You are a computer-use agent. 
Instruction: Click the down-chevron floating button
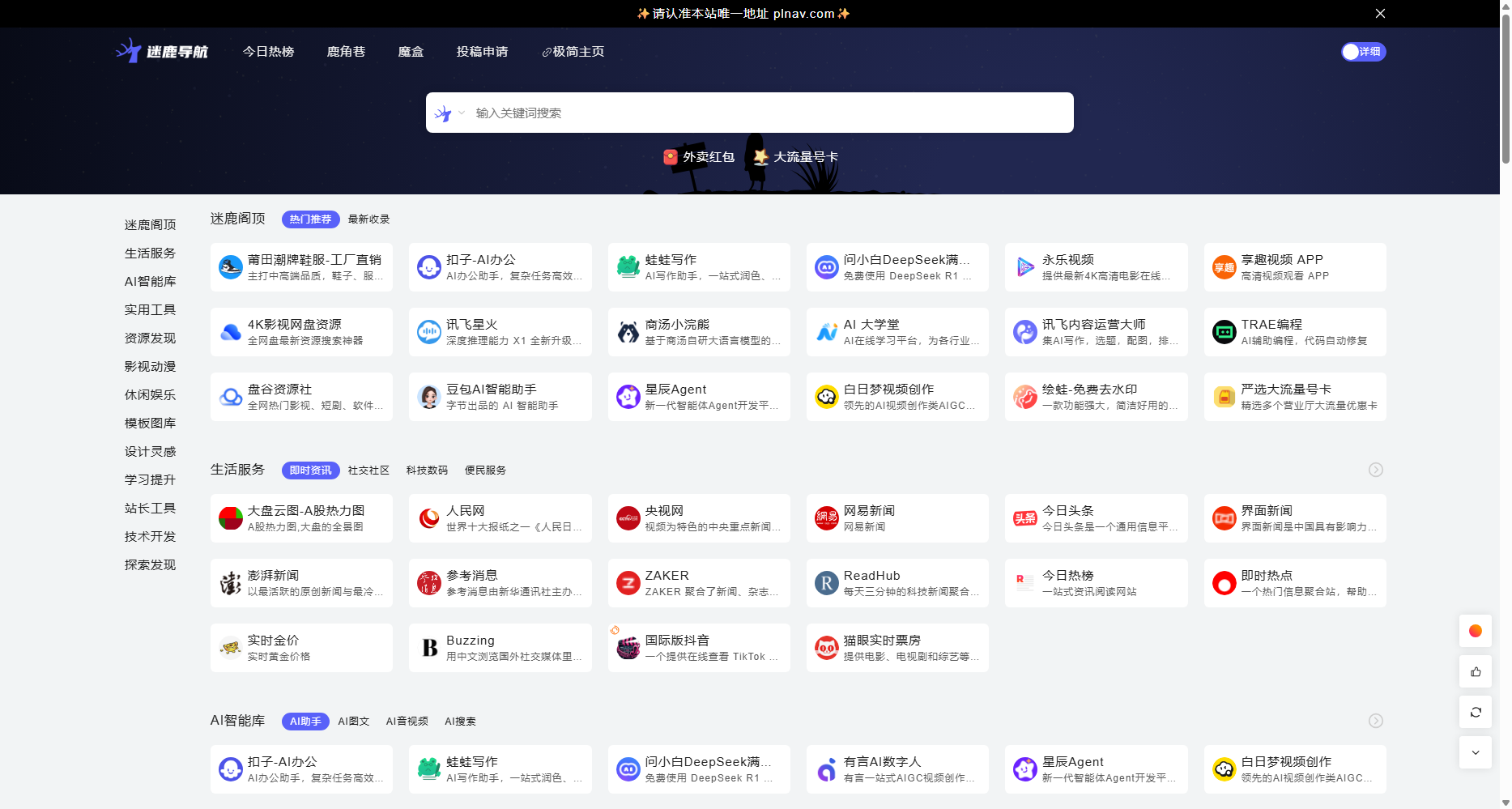coord(1476,752)
